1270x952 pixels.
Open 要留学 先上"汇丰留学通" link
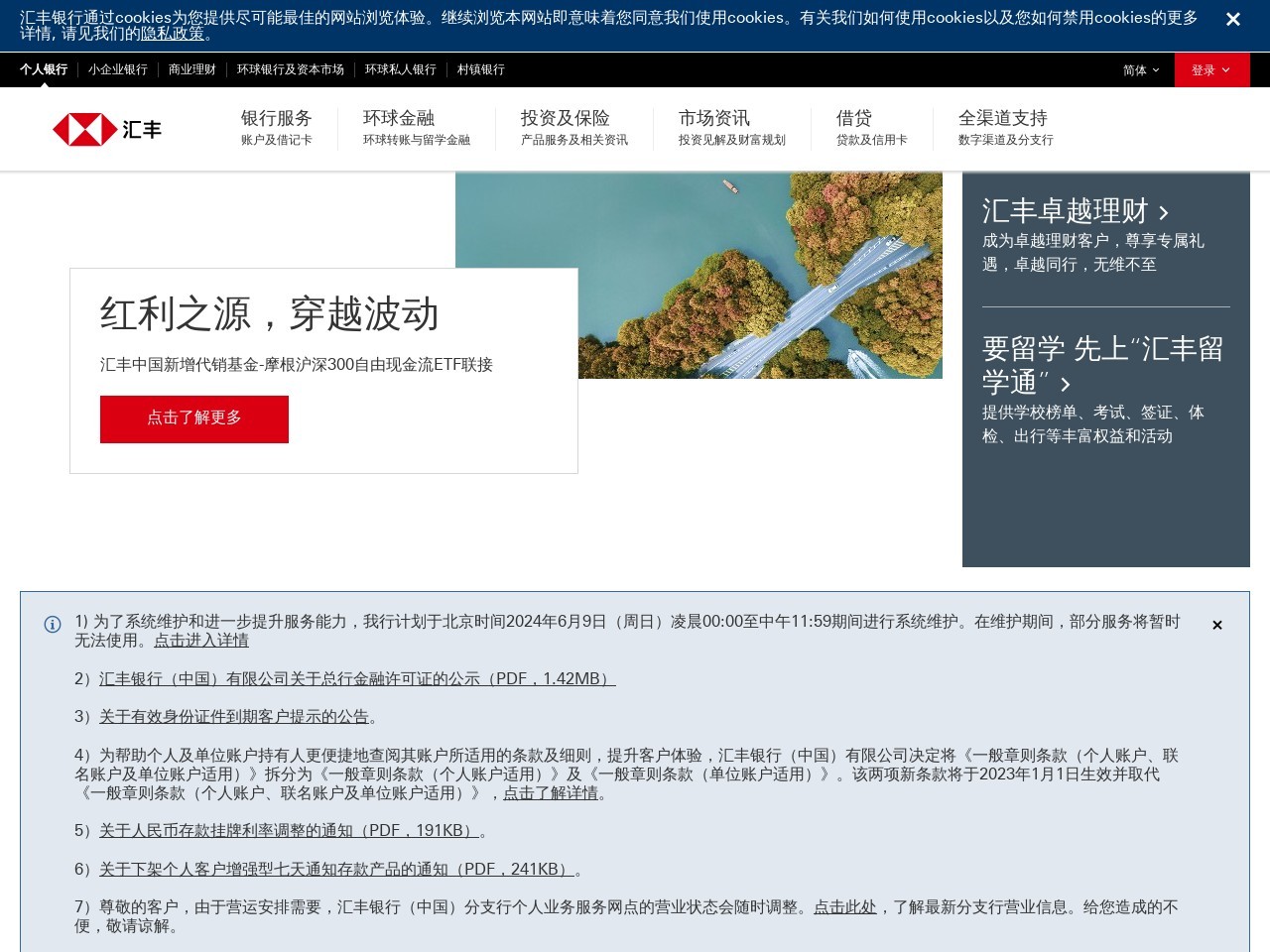(x=1102, y=365)
